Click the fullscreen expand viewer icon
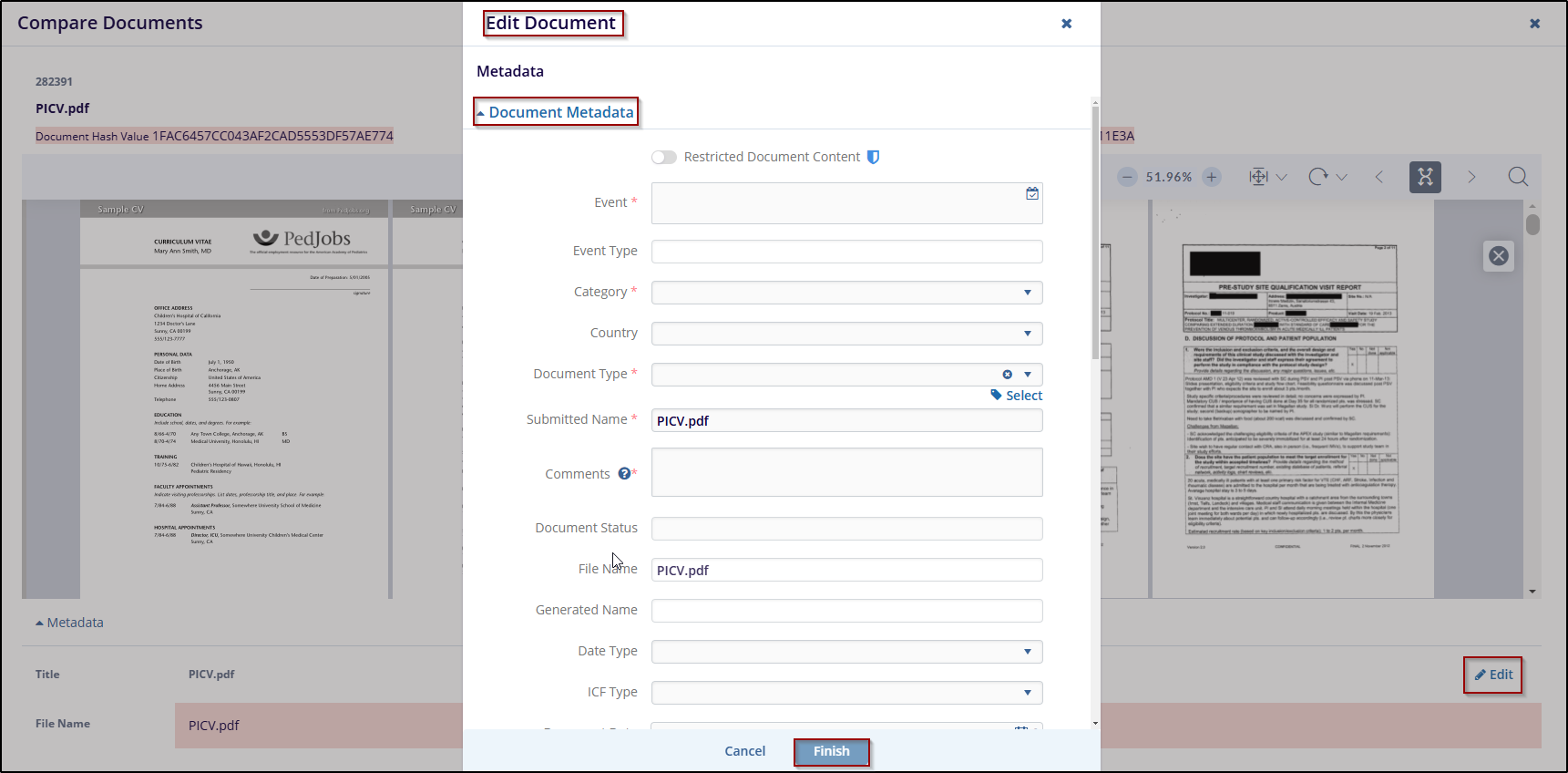 tap(1425, 177)
